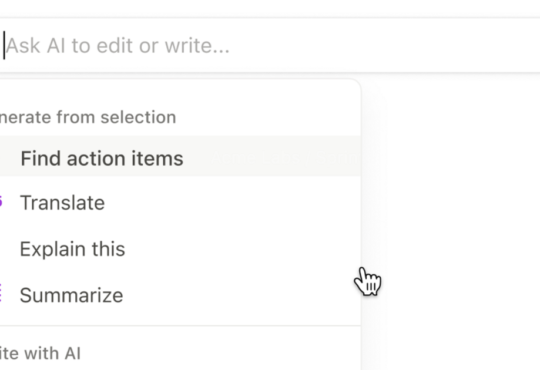Click empty space right of the Explain this row
Screen dimensions: 540x370
click(x=241, y=249)
